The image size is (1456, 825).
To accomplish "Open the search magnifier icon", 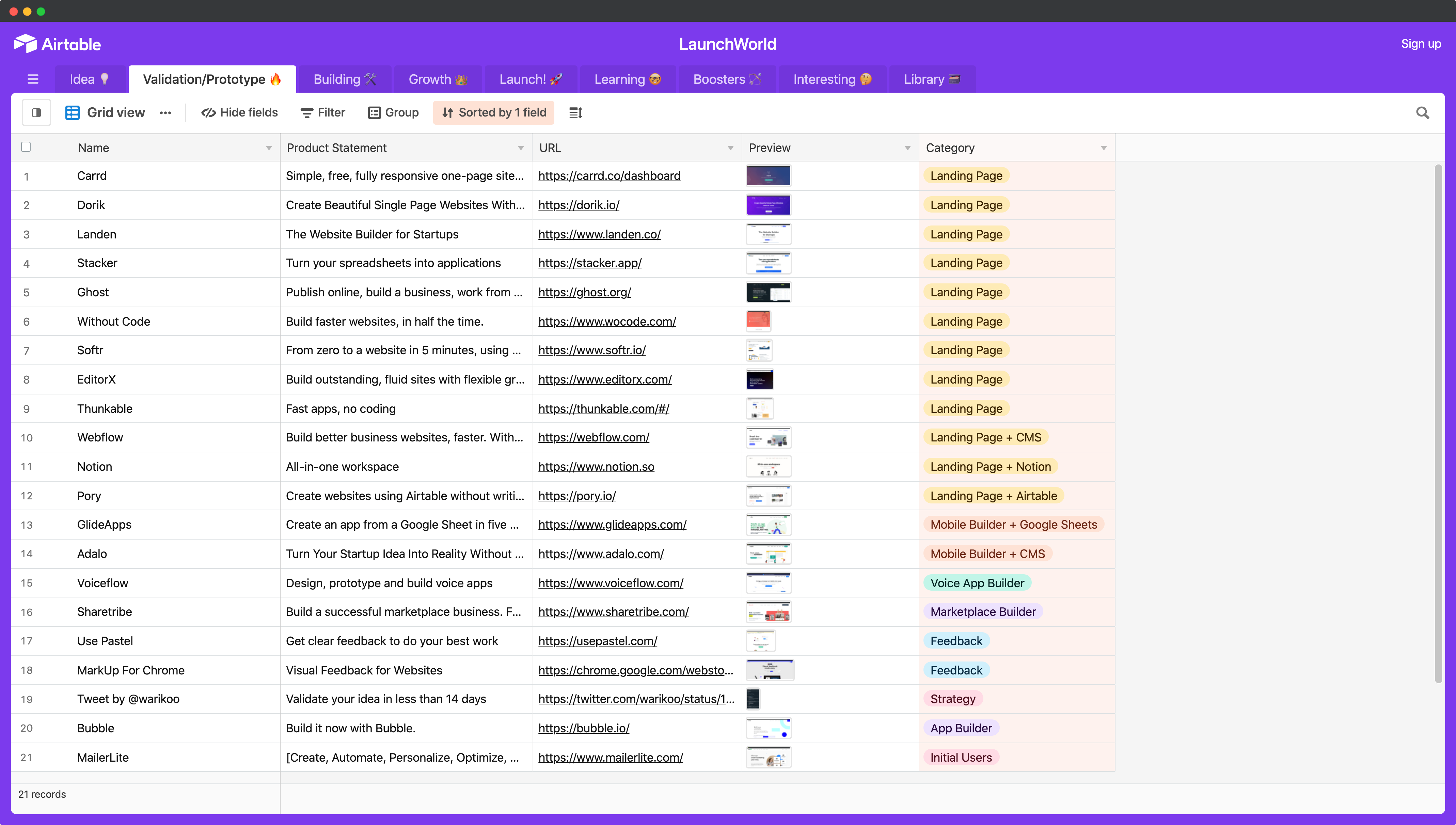I will coord(1423,113).
